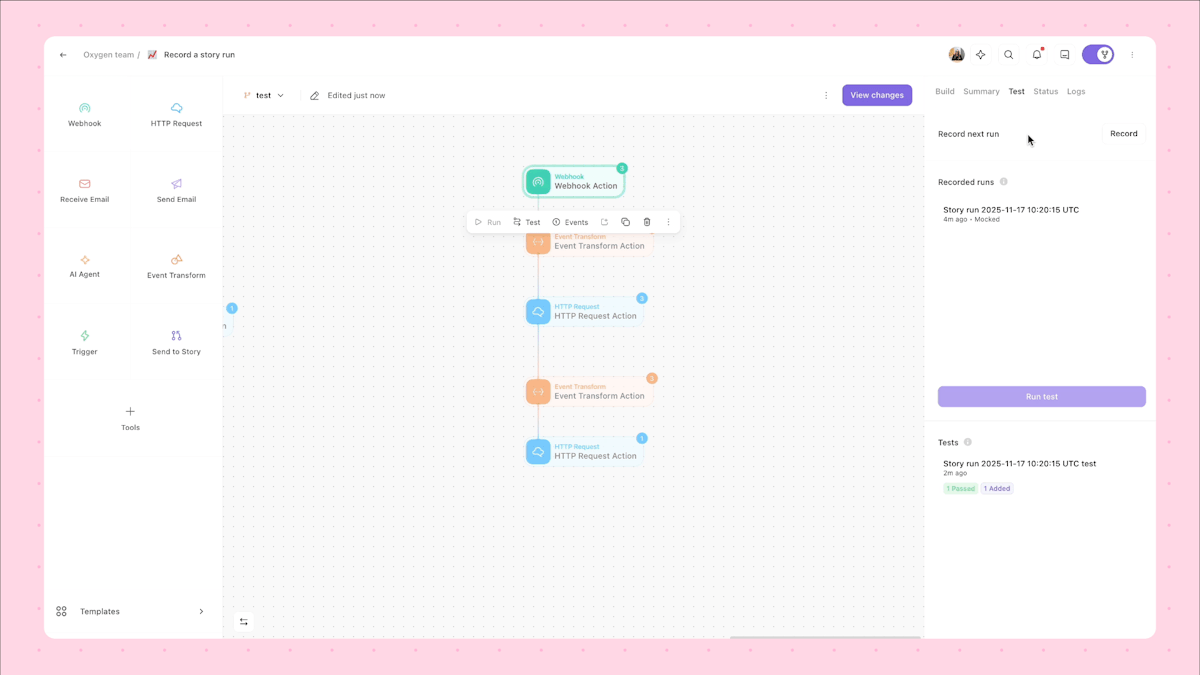Delete node with the trash icon
Image resolution: width=1200 pixels, height=675 pixels.
(x=647, y=222)
